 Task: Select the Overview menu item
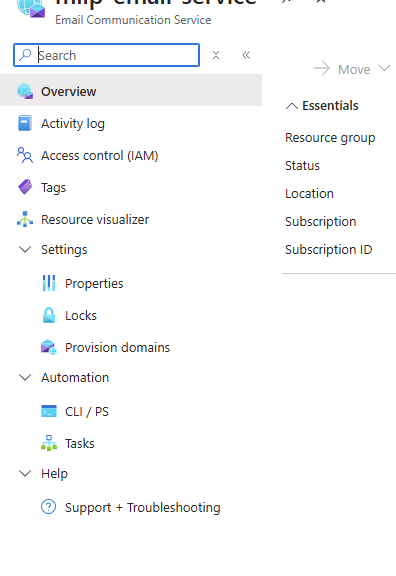(131, 91)
